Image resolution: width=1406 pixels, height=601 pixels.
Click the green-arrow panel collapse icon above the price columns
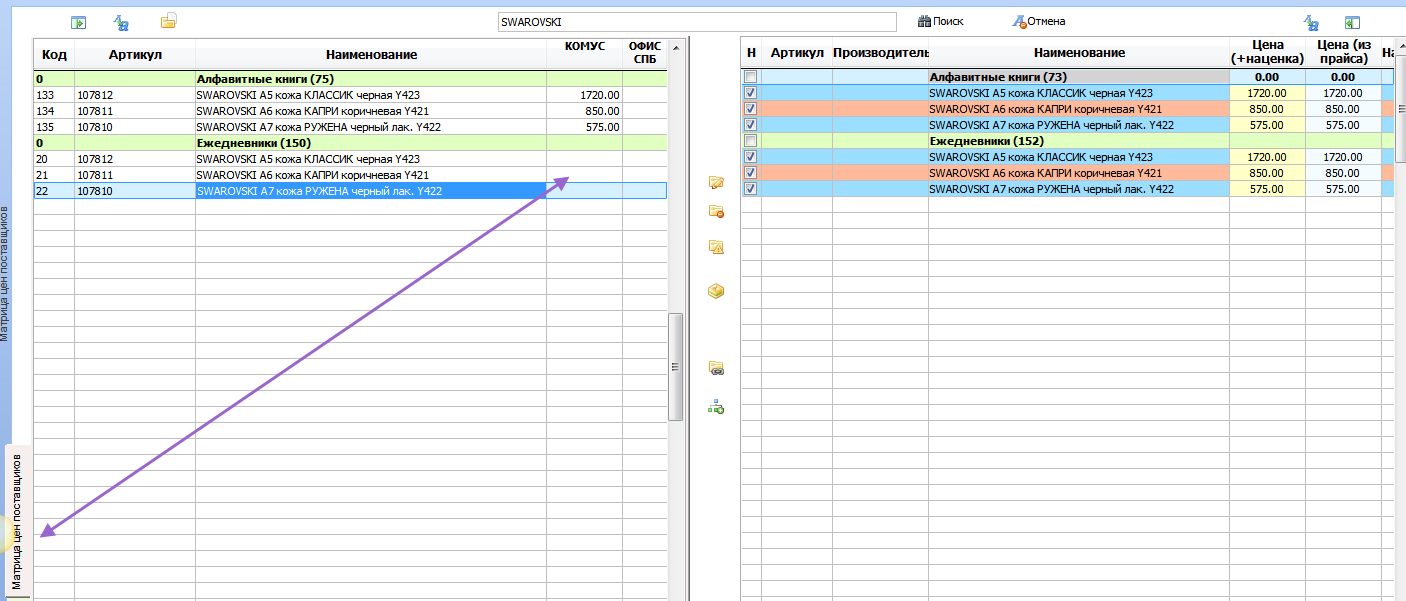1352,22
